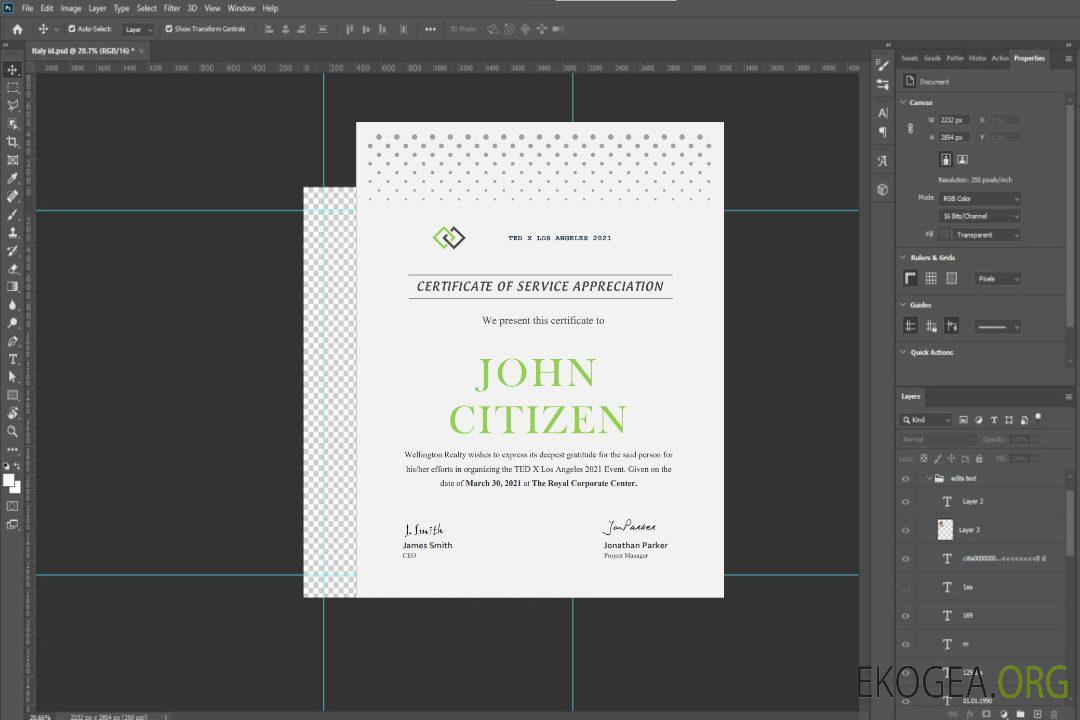1080x720 pixels.
Task: Select the Crop tool in the toolbar
Action: (x=13, y=142)
